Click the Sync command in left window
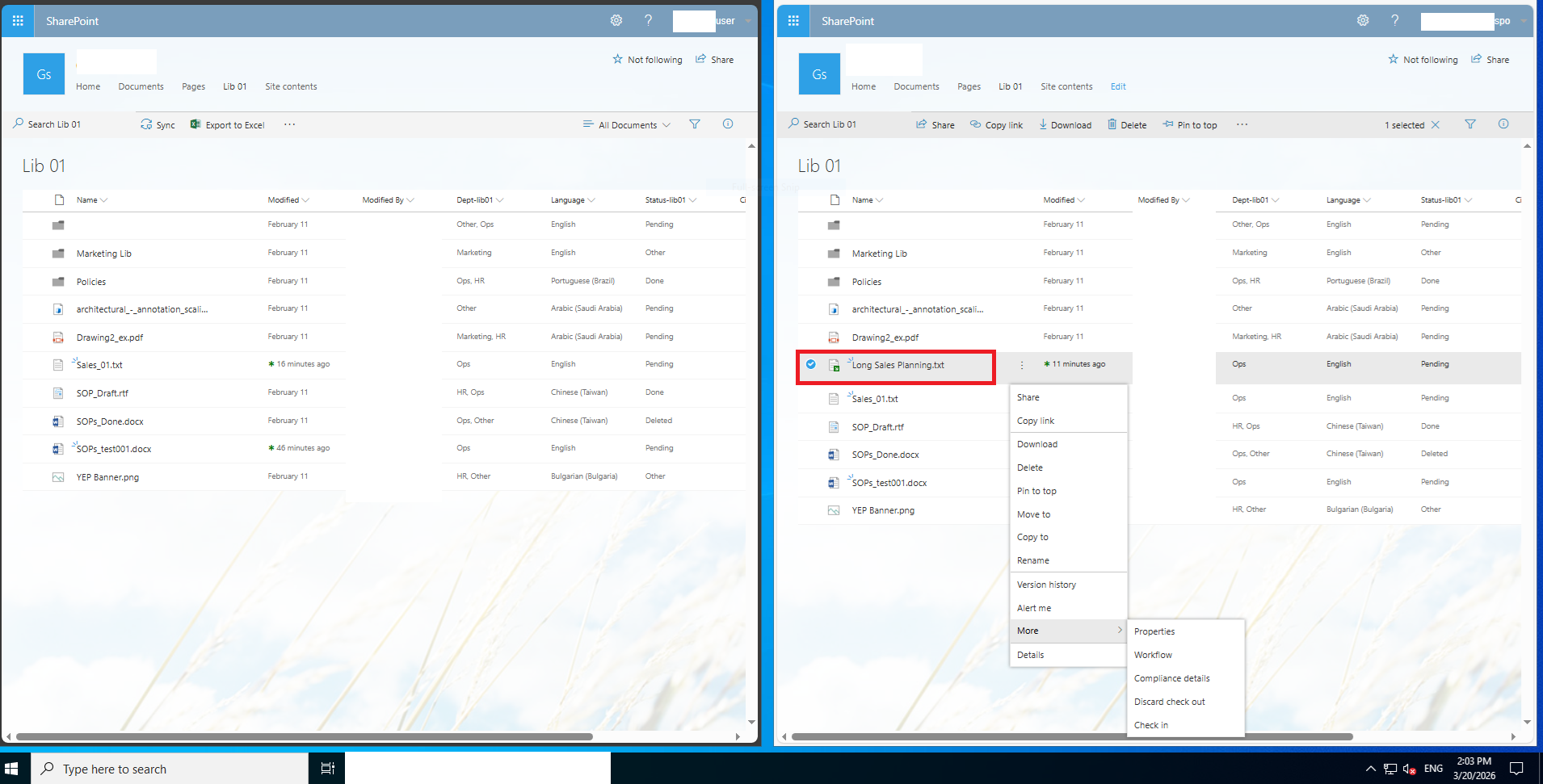 coord(158,125)
